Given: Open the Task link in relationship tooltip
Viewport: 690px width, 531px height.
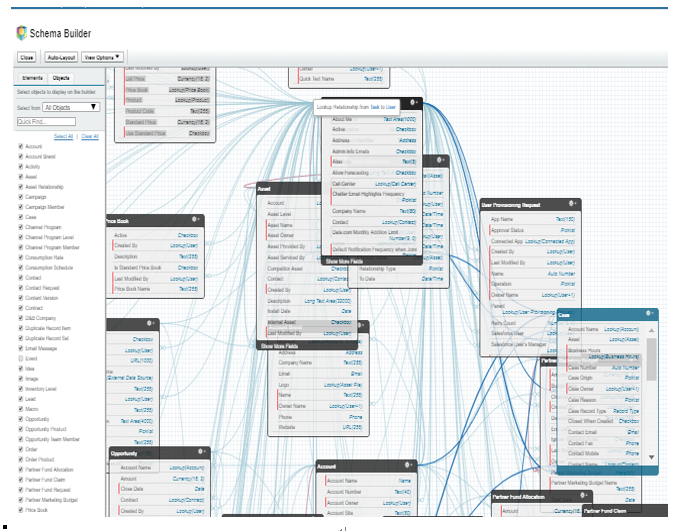Looking at the screenshot, I should tap(374, 107).
